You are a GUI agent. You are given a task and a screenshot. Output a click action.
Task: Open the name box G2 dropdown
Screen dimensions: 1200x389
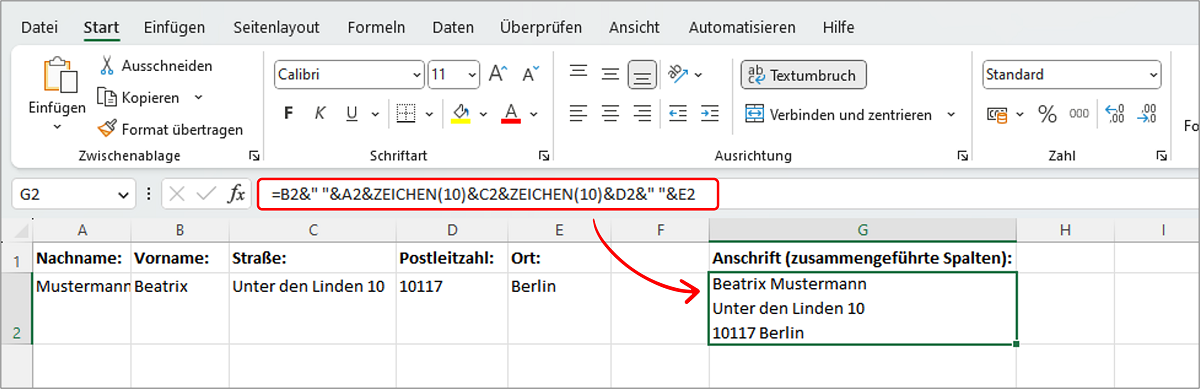pyautogui.click(x=124, y=195)
